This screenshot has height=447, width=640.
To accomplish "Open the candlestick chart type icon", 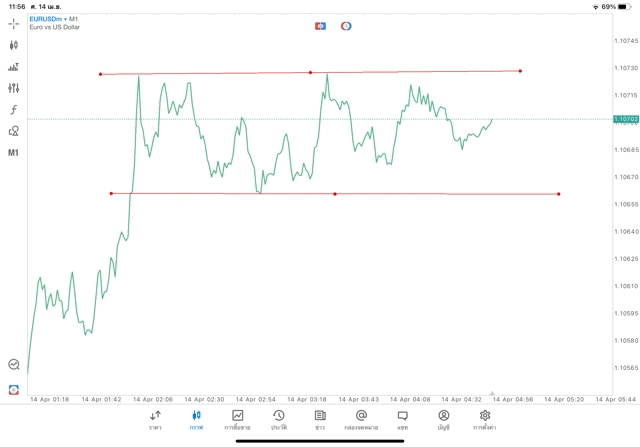I will click(13, 45).
